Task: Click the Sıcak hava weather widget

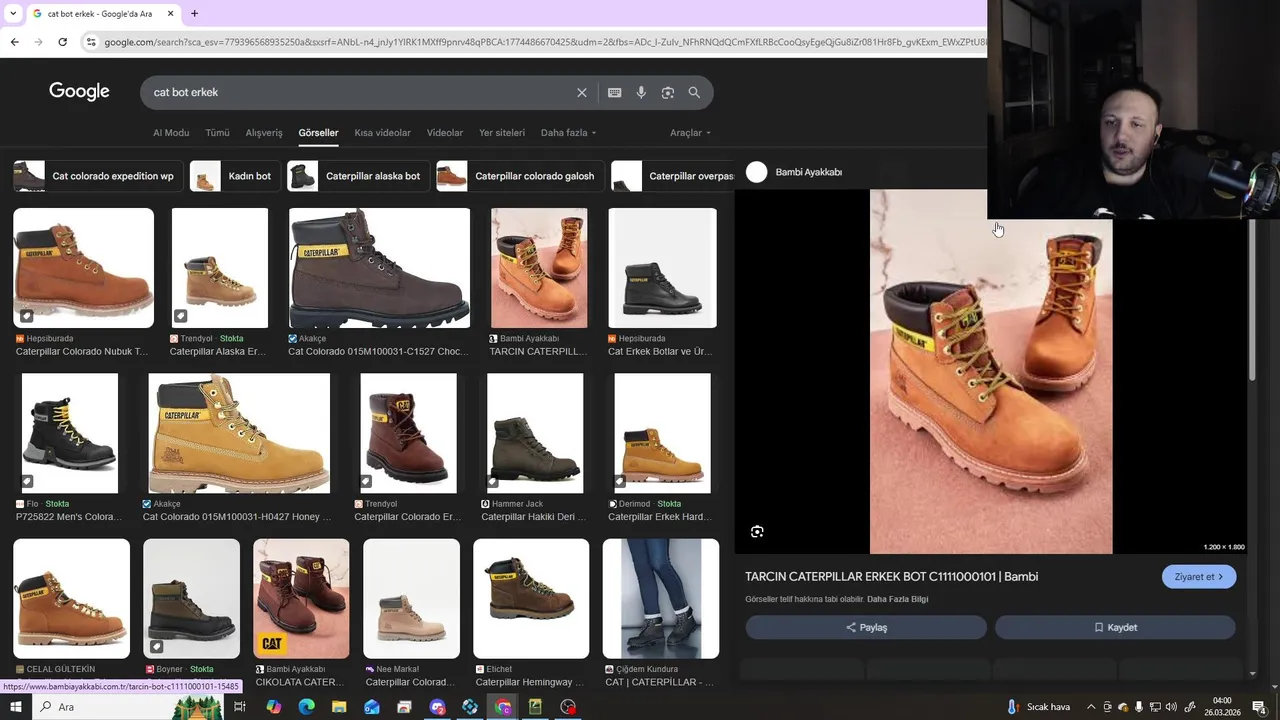Action: pyautogui.click(x=1038, y=707)
